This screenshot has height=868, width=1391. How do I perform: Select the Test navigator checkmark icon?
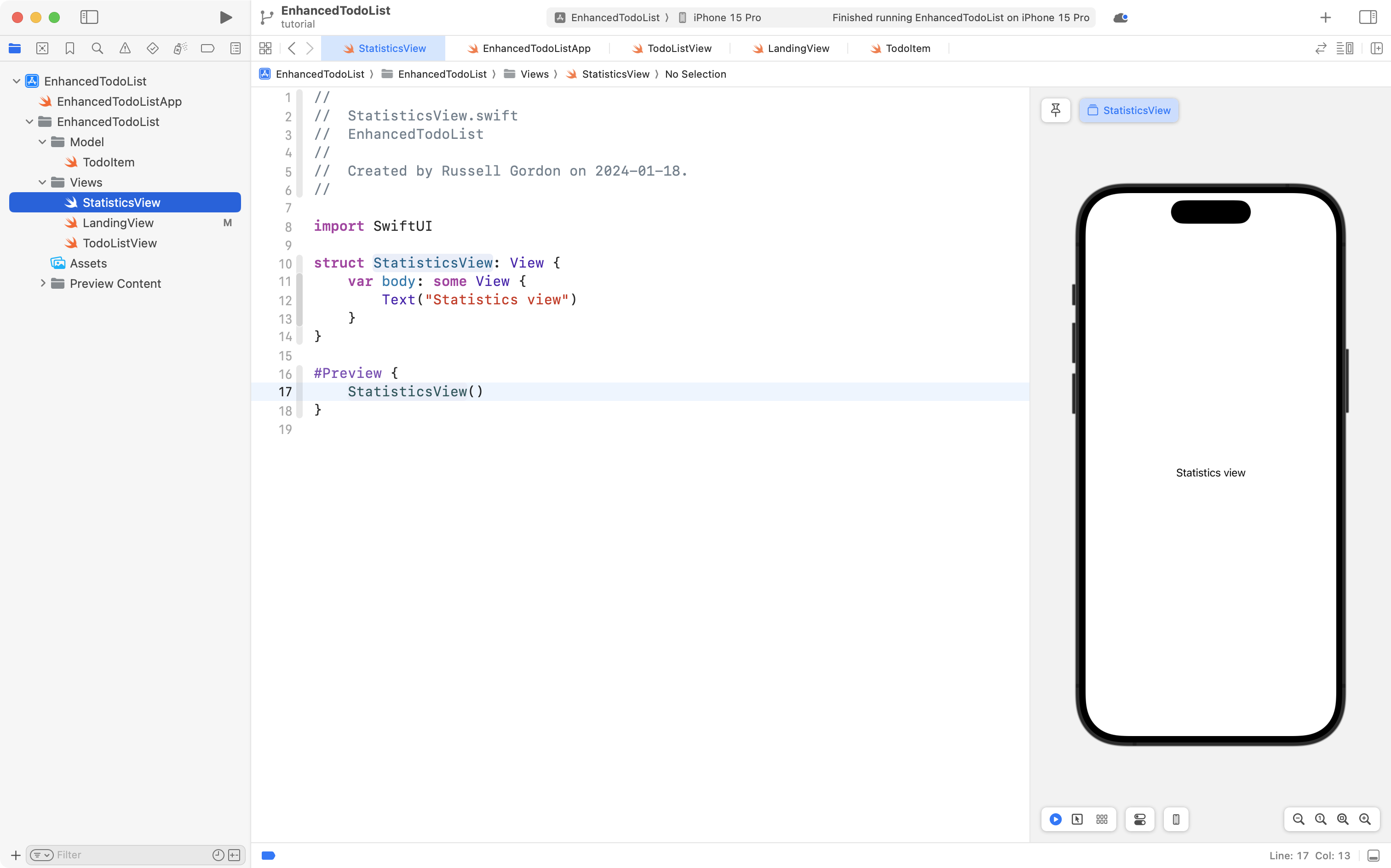coord(153,48)
